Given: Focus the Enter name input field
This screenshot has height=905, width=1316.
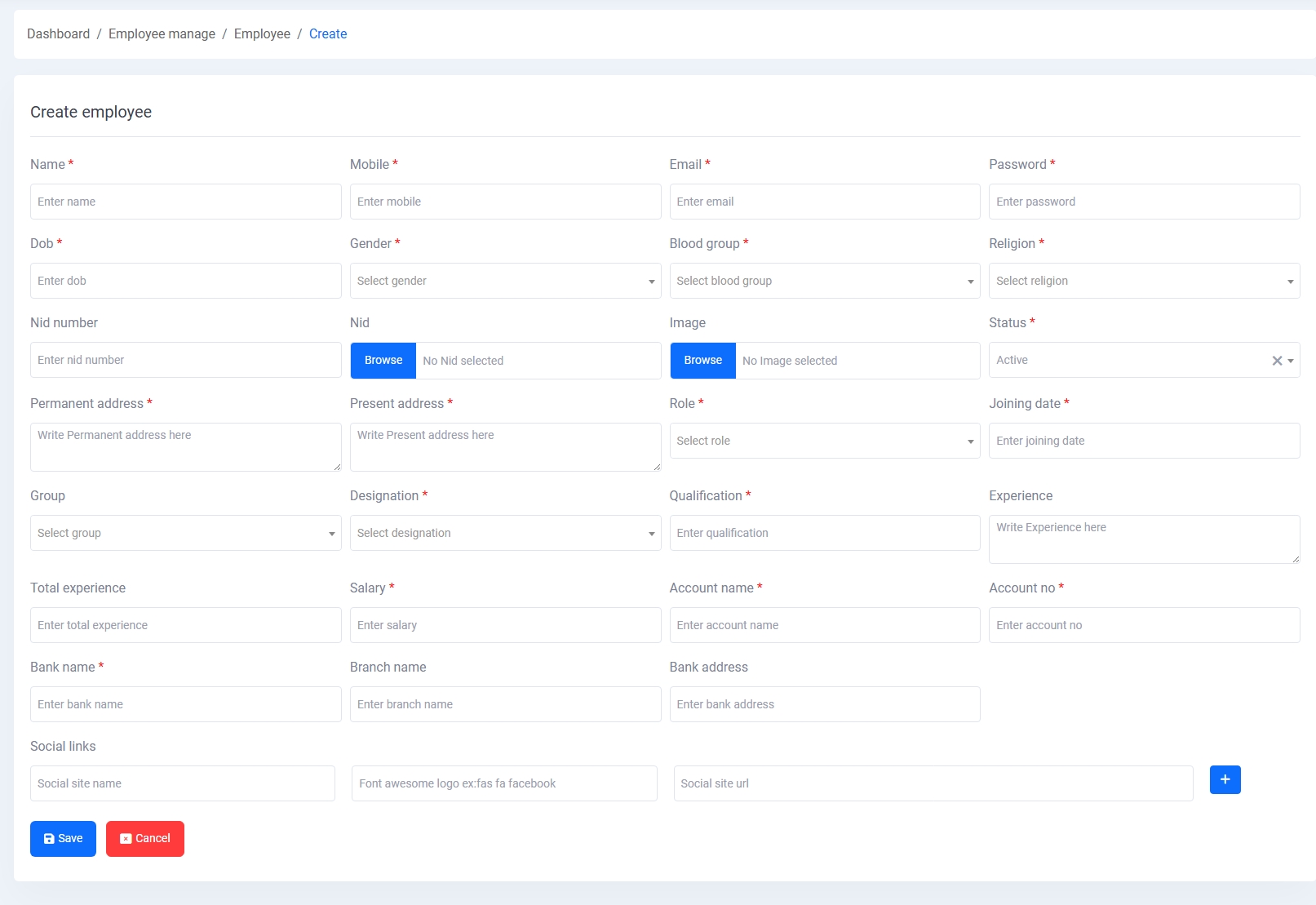Looking at the screenshot, I should point(185,202).
